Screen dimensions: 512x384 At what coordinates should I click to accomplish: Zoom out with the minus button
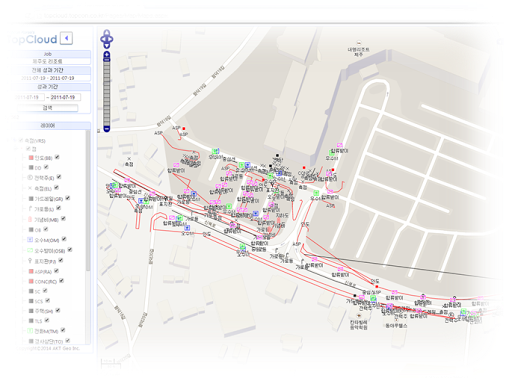(107, 129)
